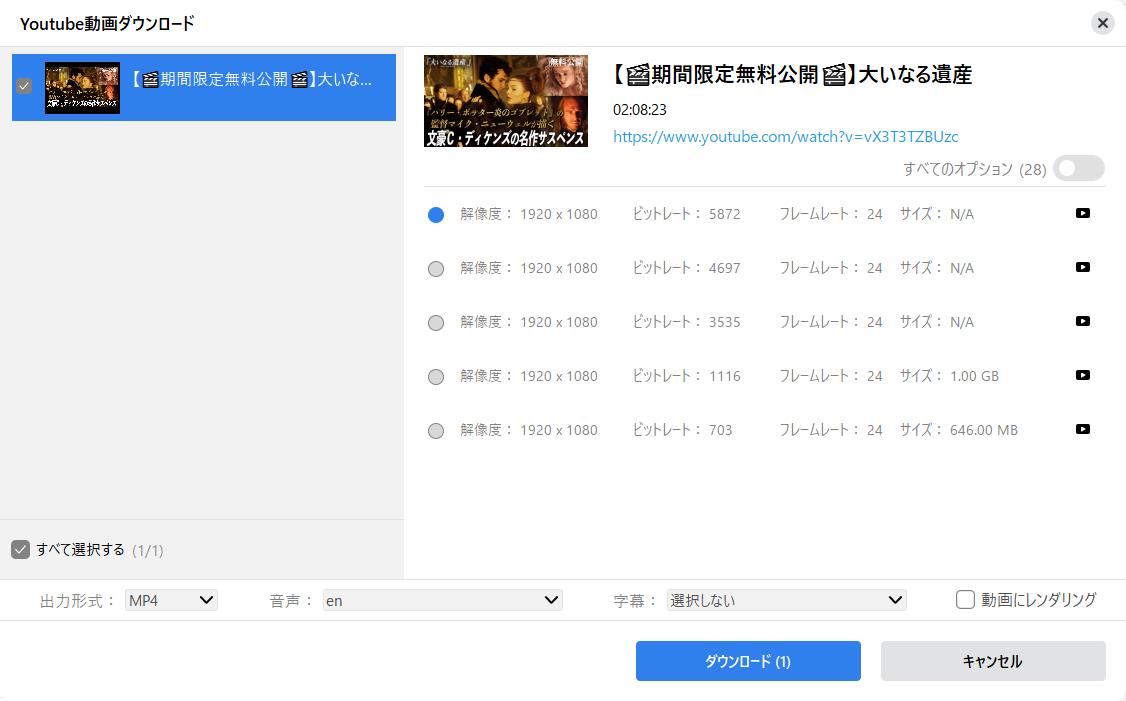
Task: Open the 出力形式 MP4 dropdown
Action: coord(171,600)
